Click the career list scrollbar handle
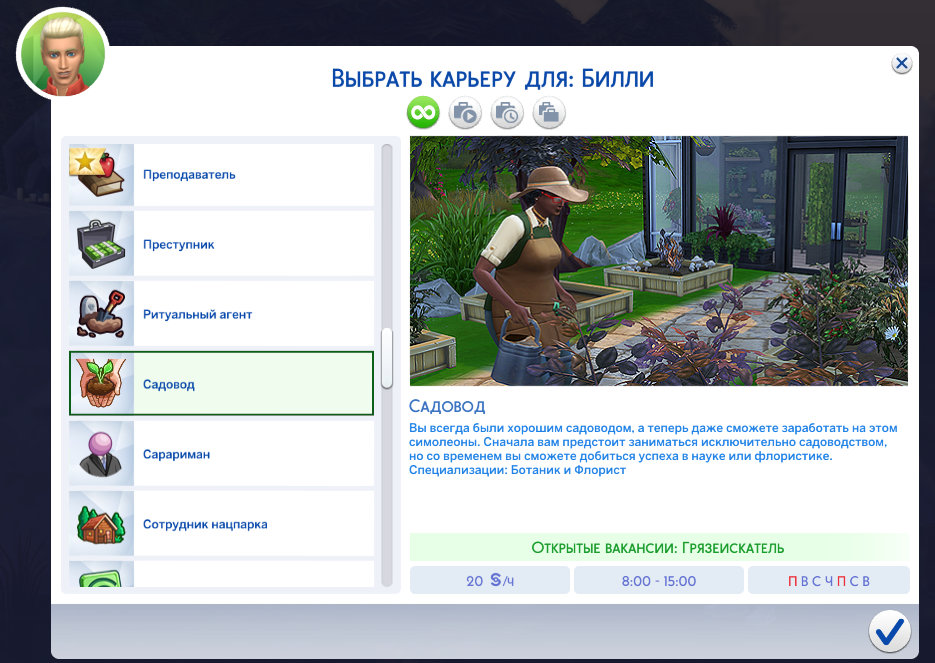 (387, 357)
